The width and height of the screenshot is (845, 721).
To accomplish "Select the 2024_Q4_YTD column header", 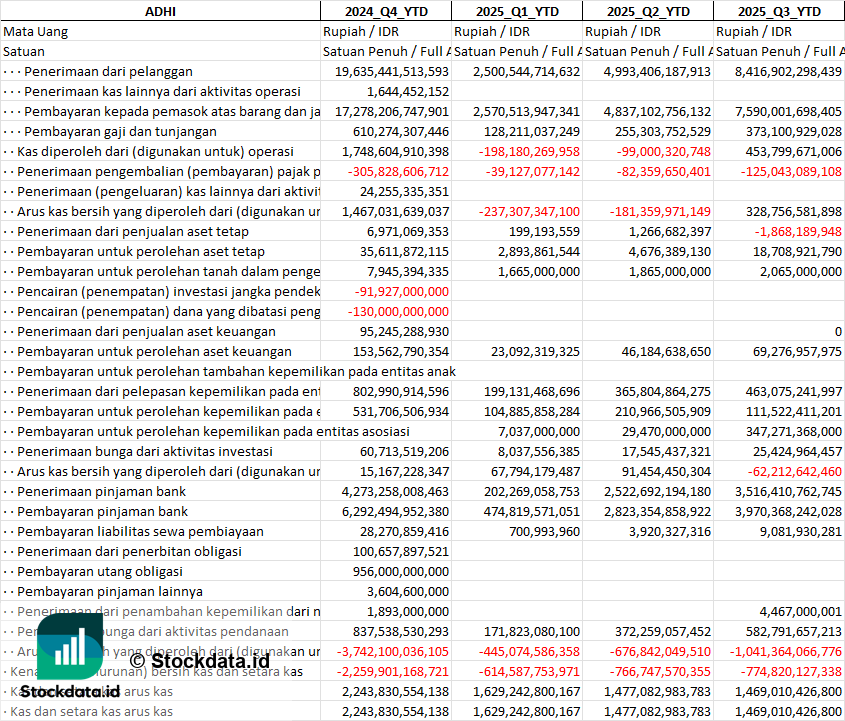I will [385, 11].
